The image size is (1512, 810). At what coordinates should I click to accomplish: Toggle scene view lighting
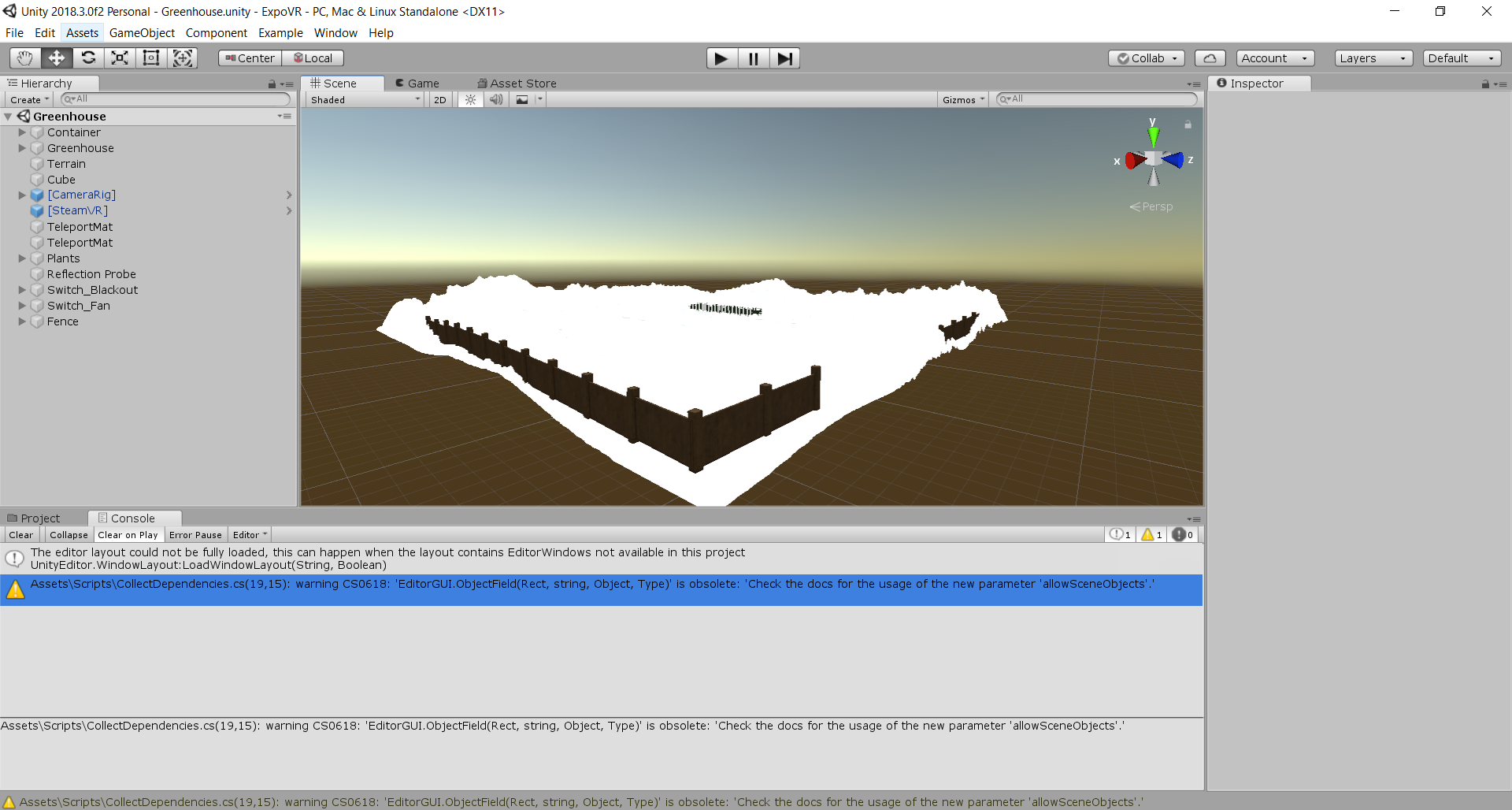[469, 99]
